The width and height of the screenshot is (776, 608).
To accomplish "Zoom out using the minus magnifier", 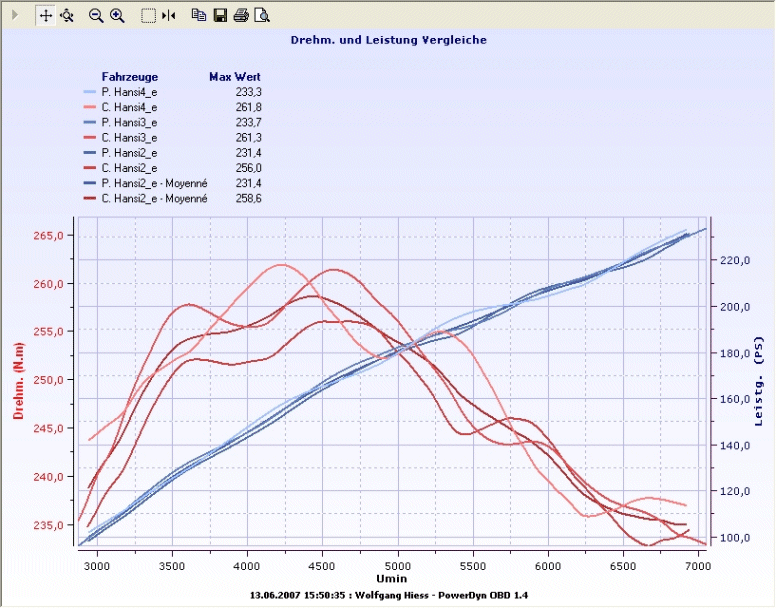I will coord(96,15).
